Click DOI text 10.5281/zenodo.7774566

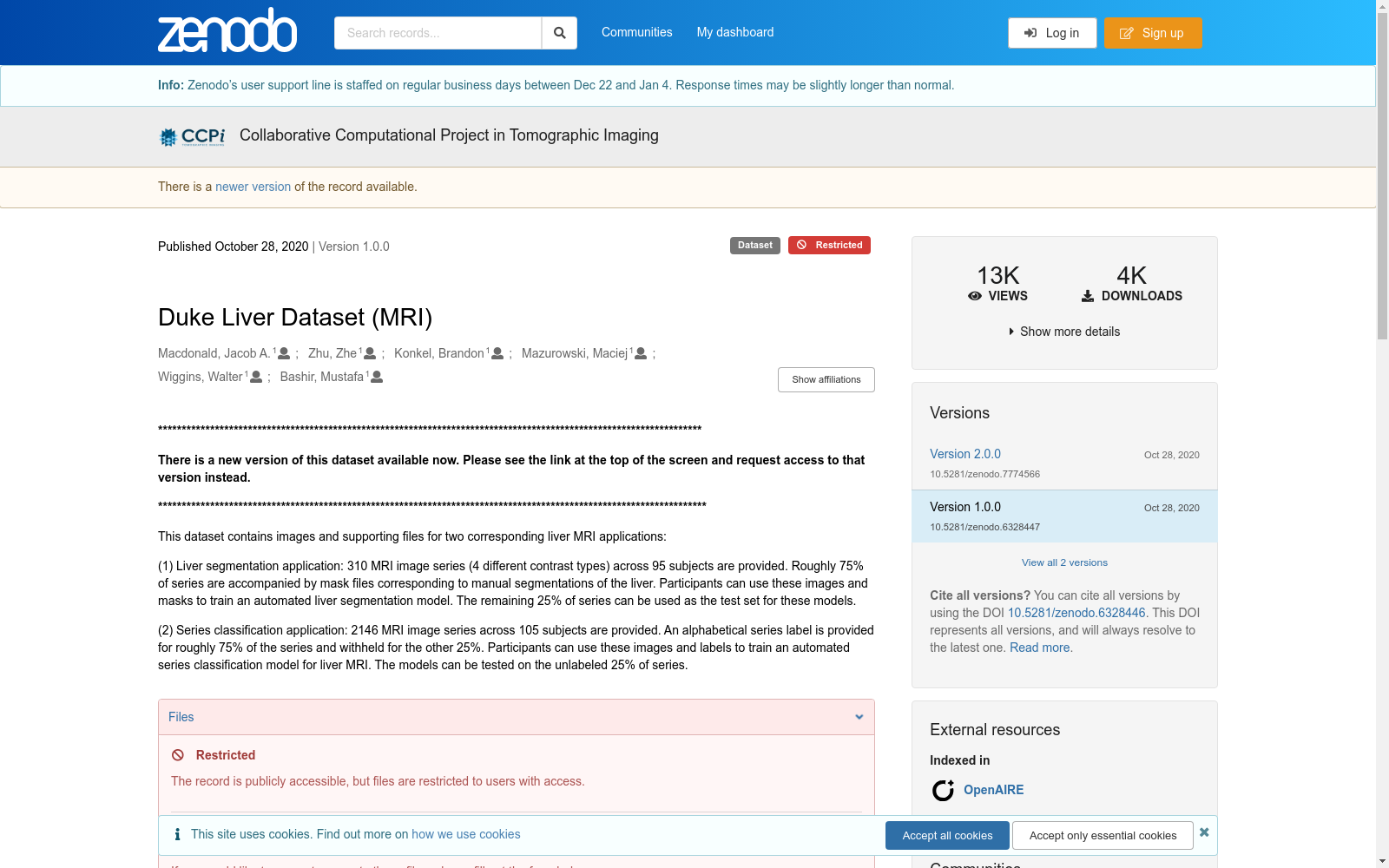click(984, 474)
